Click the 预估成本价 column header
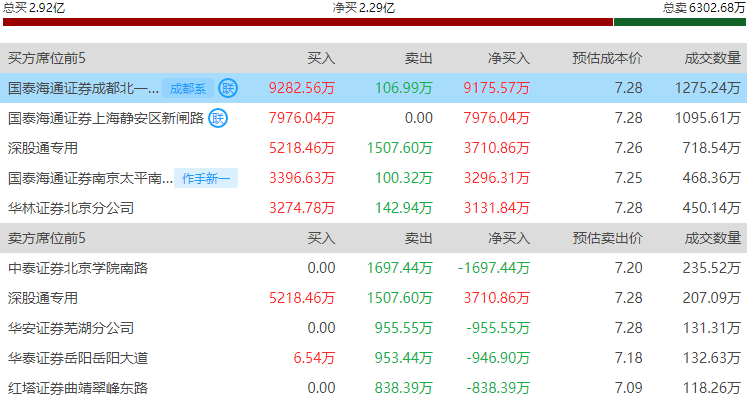The width and height of the screenshot is (747, 397). pos(607,58)
